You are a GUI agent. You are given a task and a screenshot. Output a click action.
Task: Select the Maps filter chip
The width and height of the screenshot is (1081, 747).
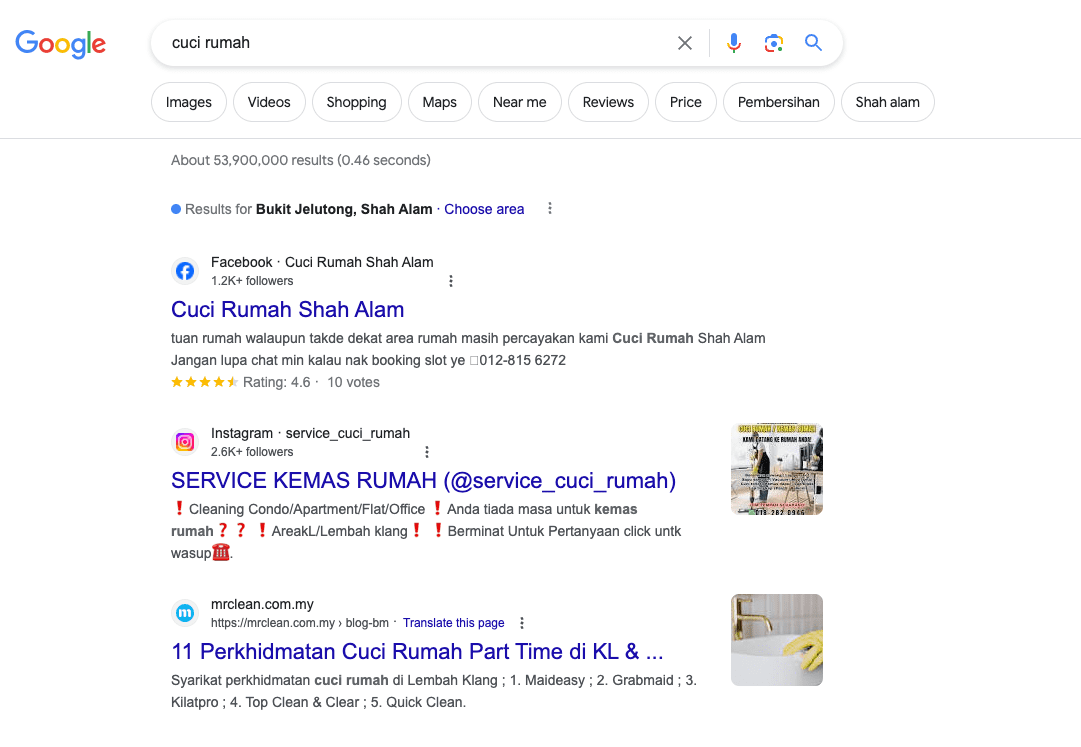click(440, 102)
